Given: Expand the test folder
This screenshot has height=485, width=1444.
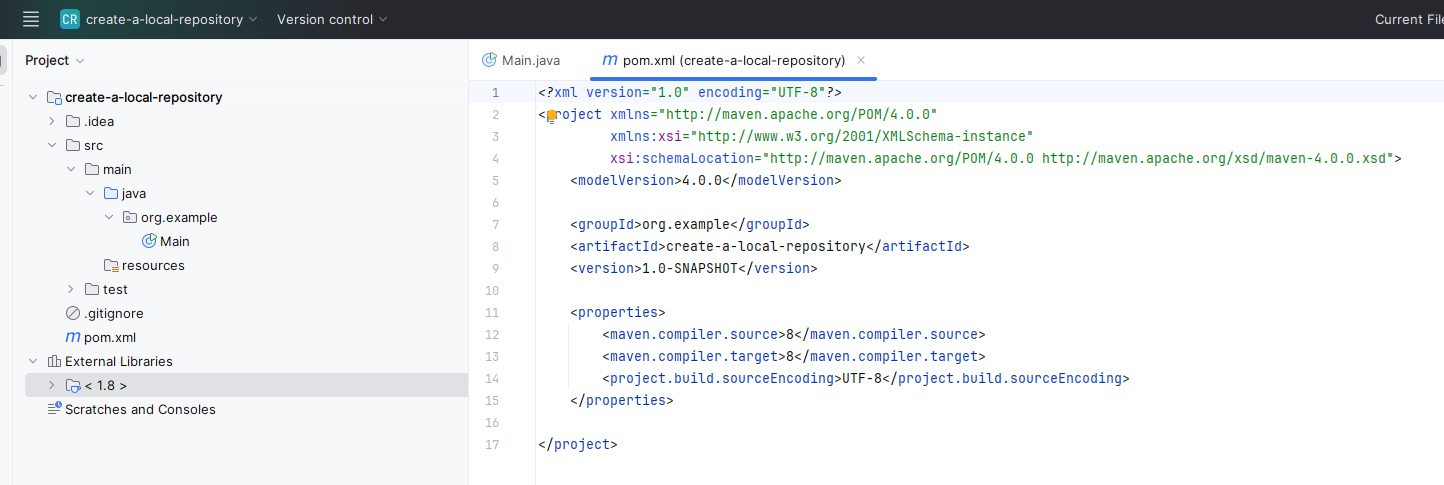Looking at the screenshot, I should 71,289.
